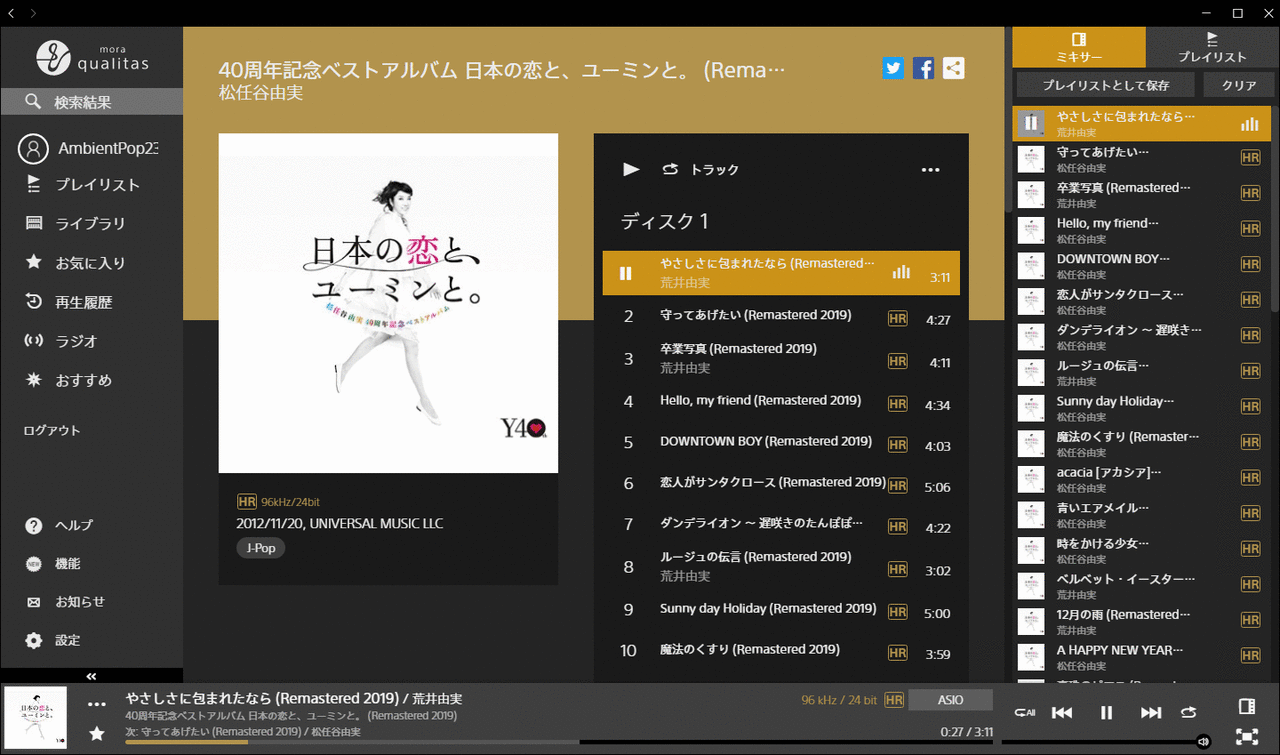This screenshot has width=1280, height=755.
Task: Switch to the right panel プレイリスト tab
Action: 1212,47
